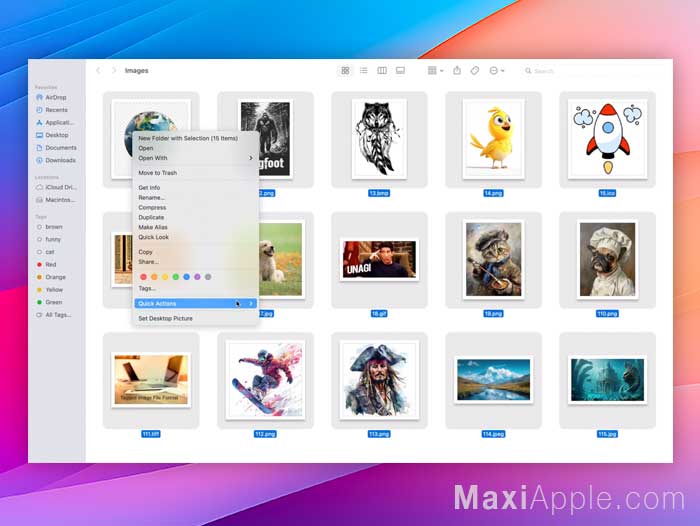Apply the orange tag color dot
The width and height of the screenshot is (700, 526).
pyautogui.click(x=154, y=277)
